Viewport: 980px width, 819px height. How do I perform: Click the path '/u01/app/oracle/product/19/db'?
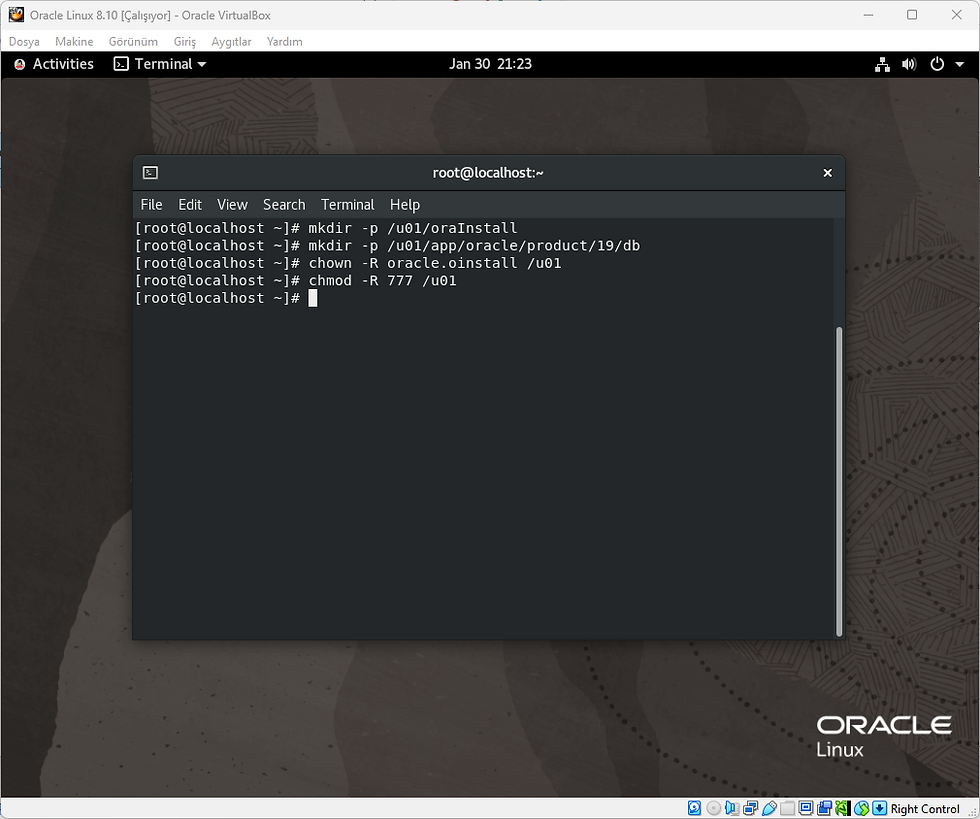[514, 246]
